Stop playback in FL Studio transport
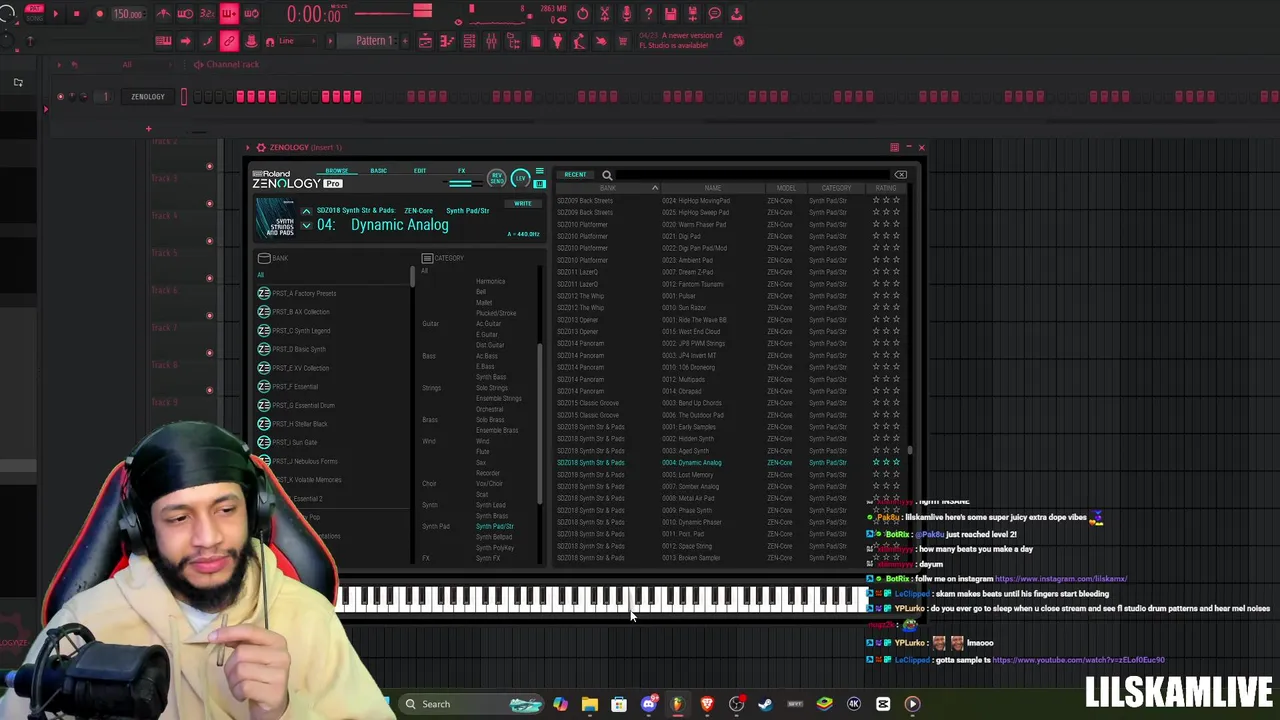Viewport: 1280px width, 720px height. pyautogui.click(x=76, y=14)
